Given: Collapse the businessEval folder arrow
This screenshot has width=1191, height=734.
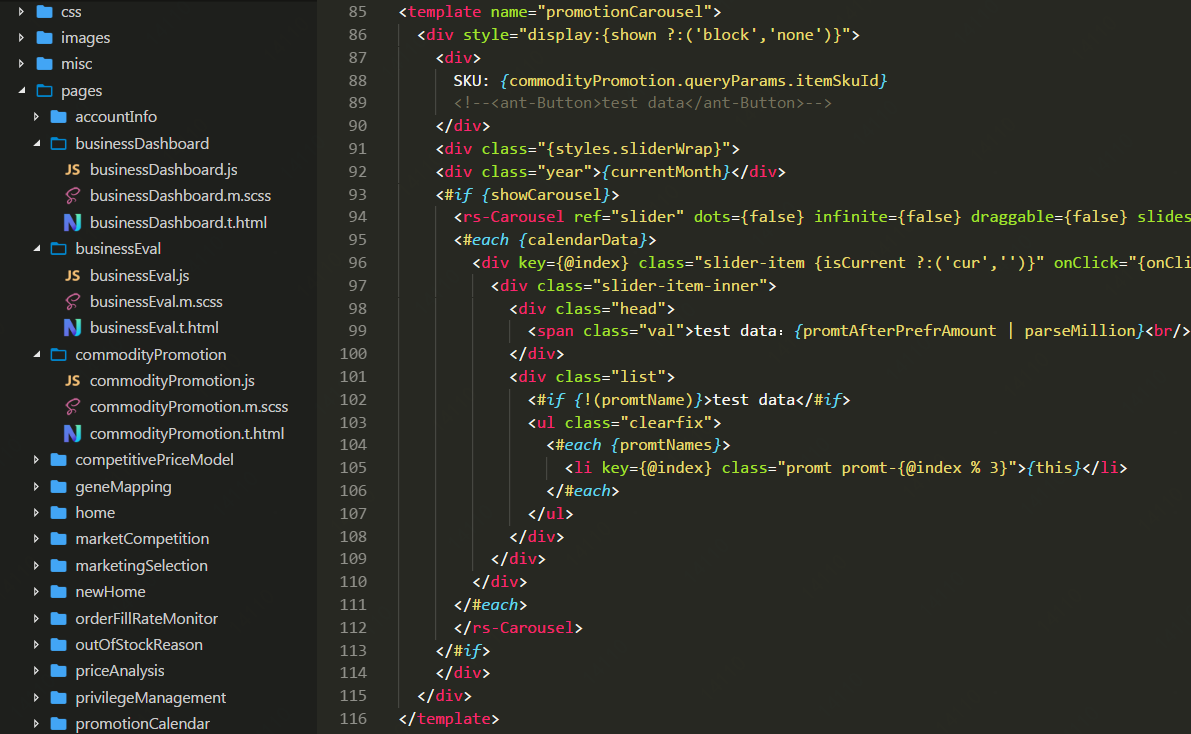Looking at the screenshot, I should 36,248.
